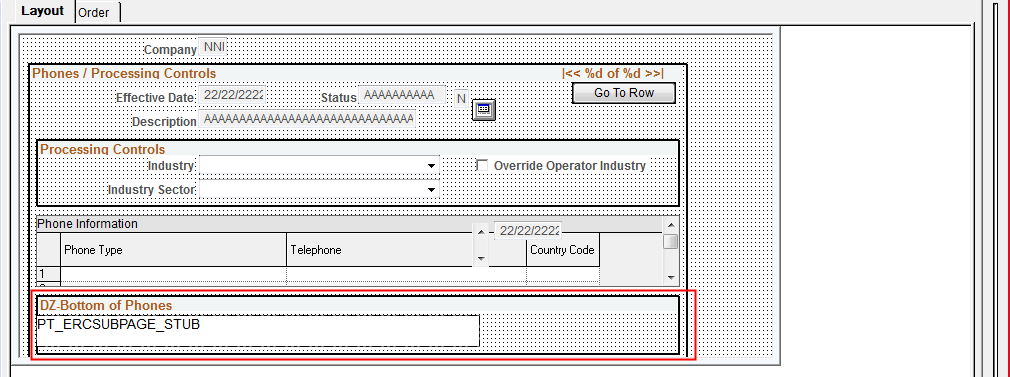The image size is (1010, 377).
Task: Enable Override Operator Industry checkbox
Action: coord(482,165)
